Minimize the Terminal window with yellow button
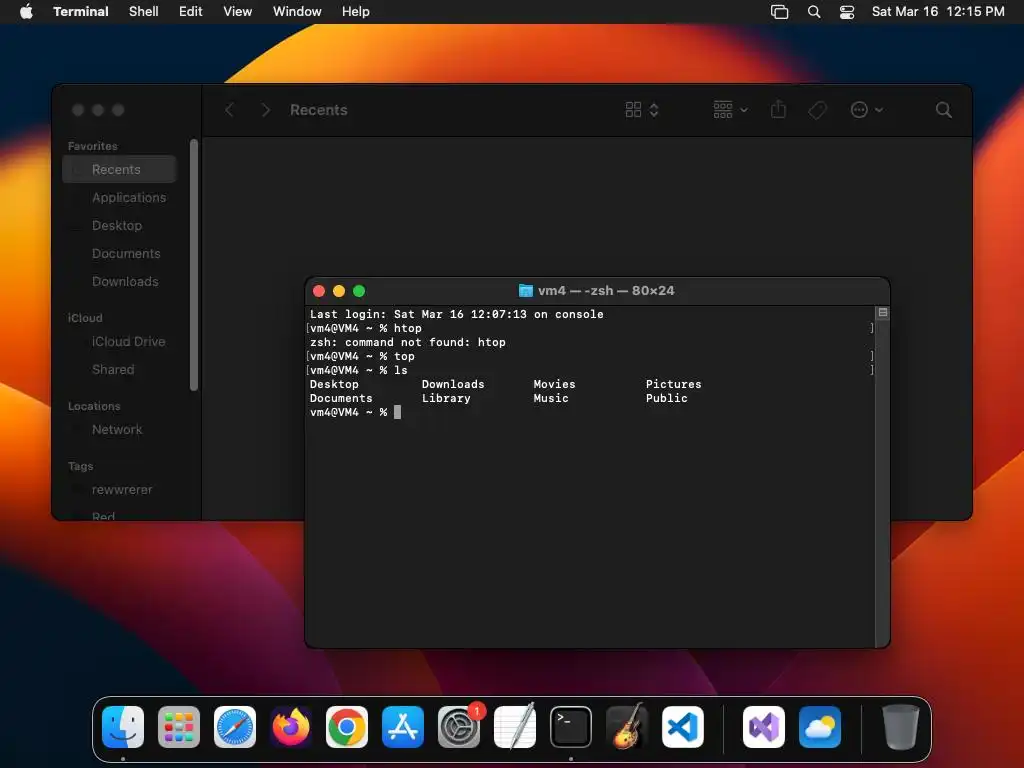The width and height of the screenshot is (1024, 768). (339, 291)
